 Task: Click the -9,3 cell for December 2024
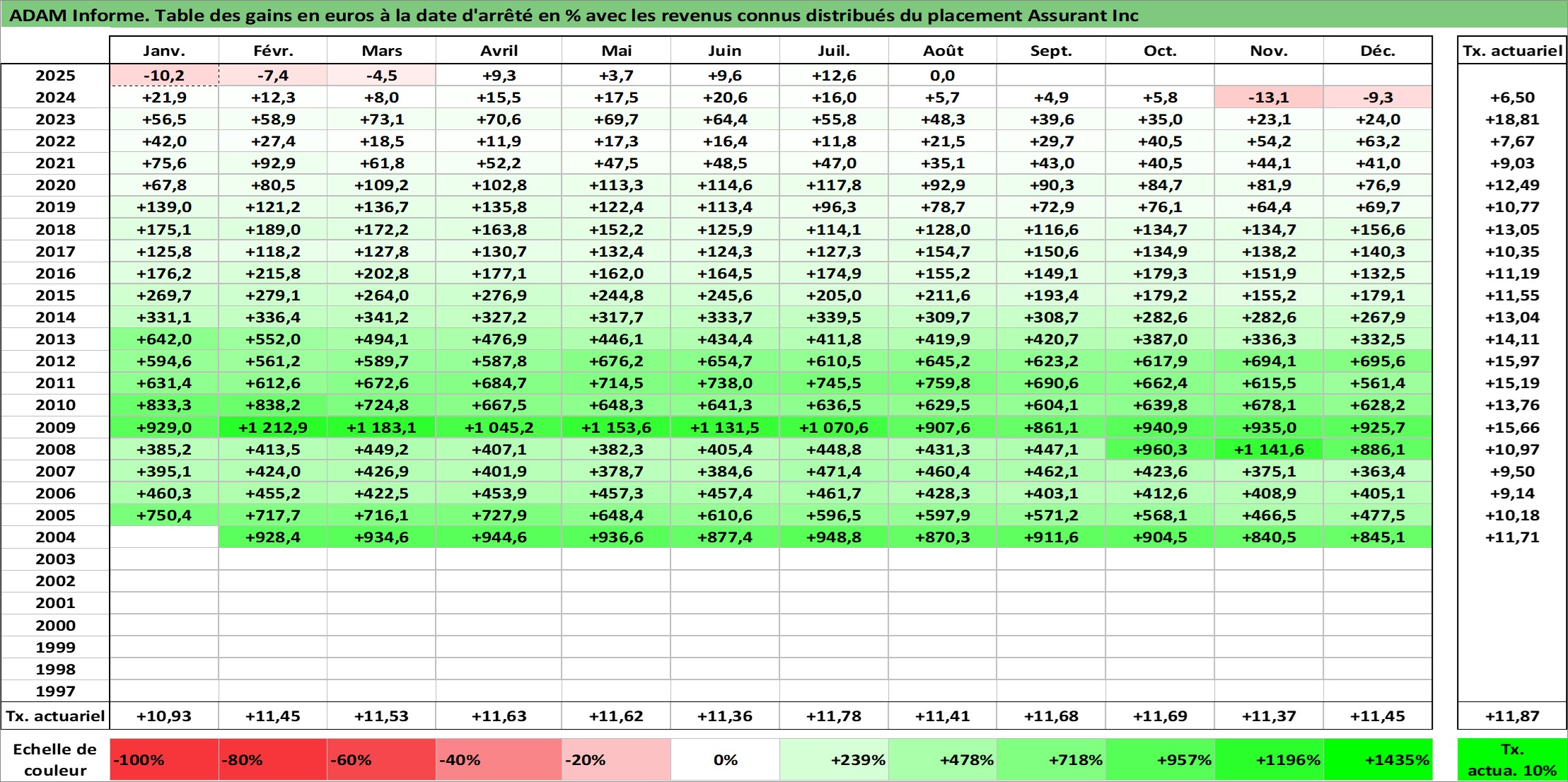coord(1378,97)
